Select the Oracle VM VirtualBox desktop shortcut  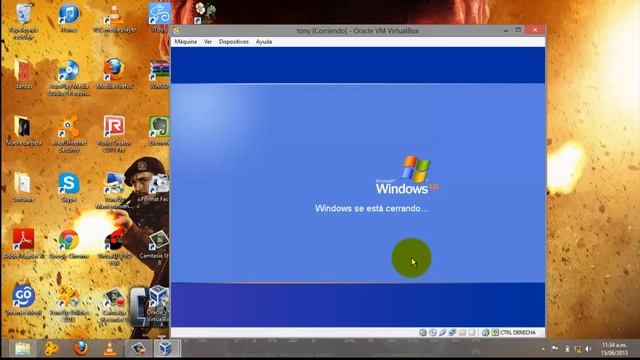pos(158,304)
